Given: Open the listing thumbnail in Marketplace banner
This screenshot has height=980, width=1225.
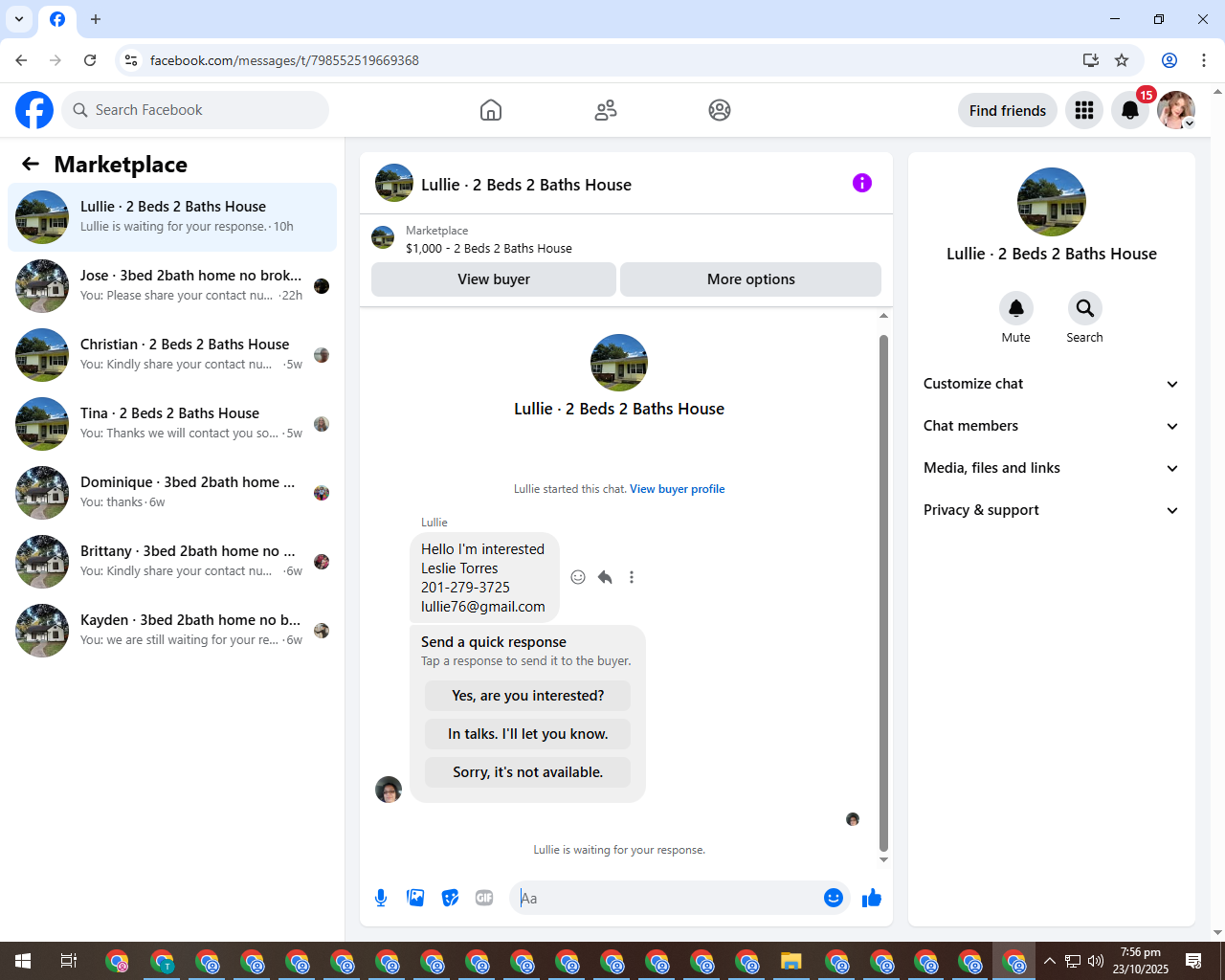Looking at the screenshot, I should pos(383,237).
